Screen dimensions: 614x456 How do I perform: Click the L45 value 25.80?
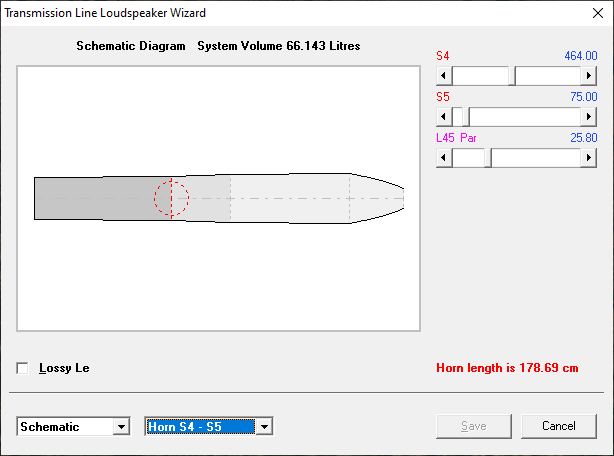click(x=583, y=138)
